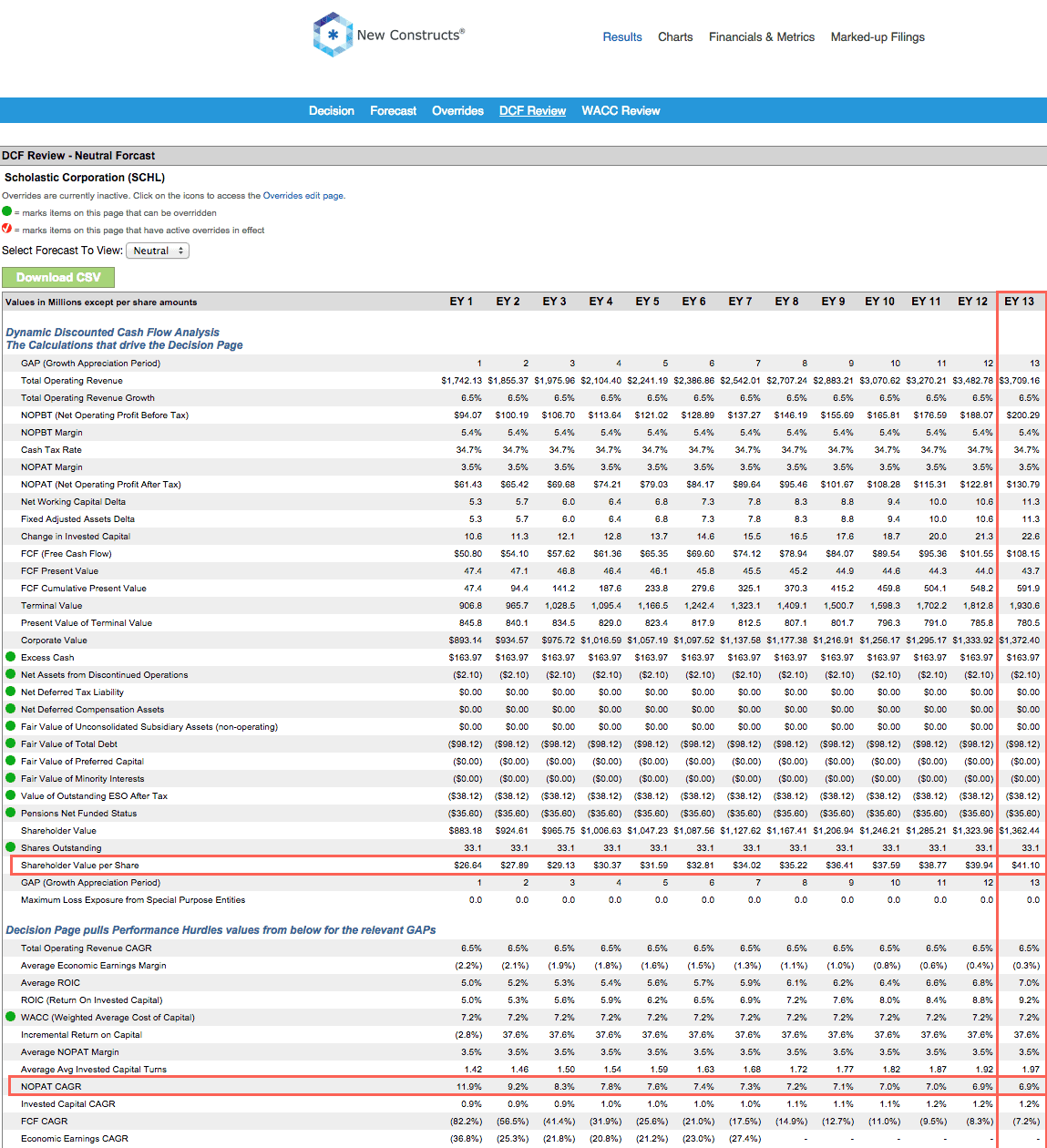1047x1148 pixels.
Task: Click override icon for Outstanding ESO After Tax
Action: (11, 795)
